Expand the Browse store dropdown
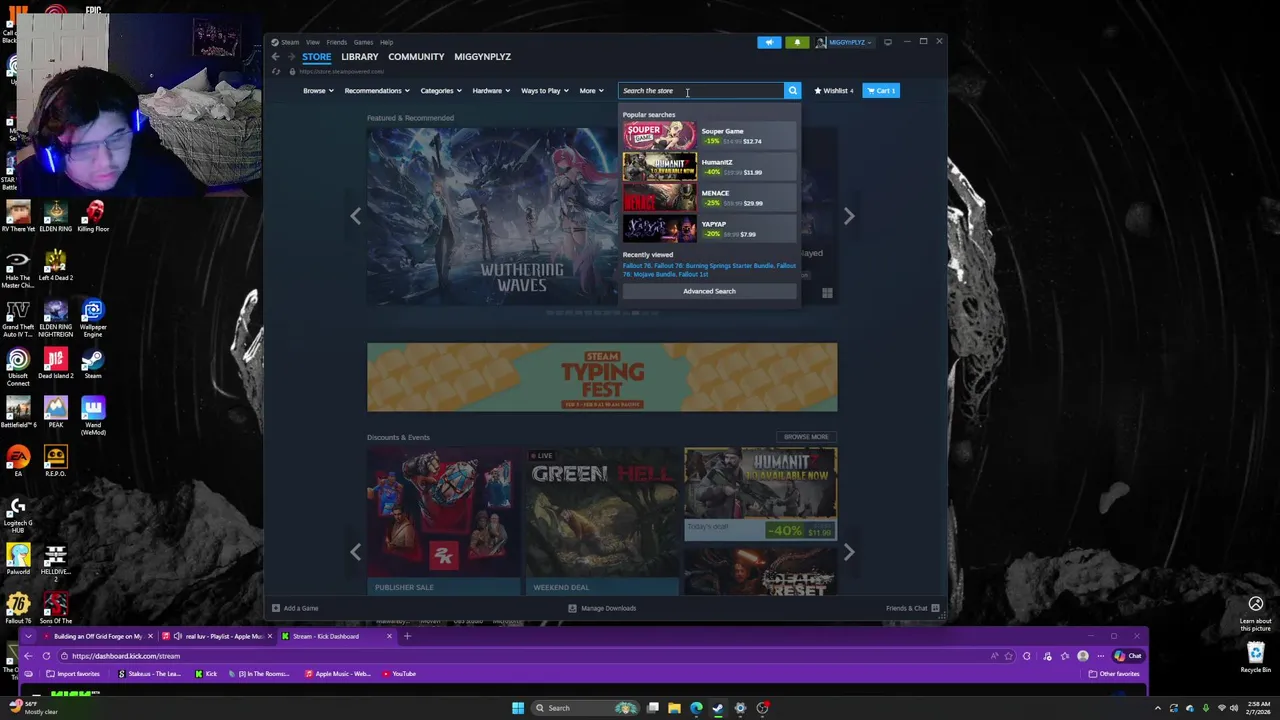Image resolution: width=1280 pixels, height=720 pixels. click(319, 91)
